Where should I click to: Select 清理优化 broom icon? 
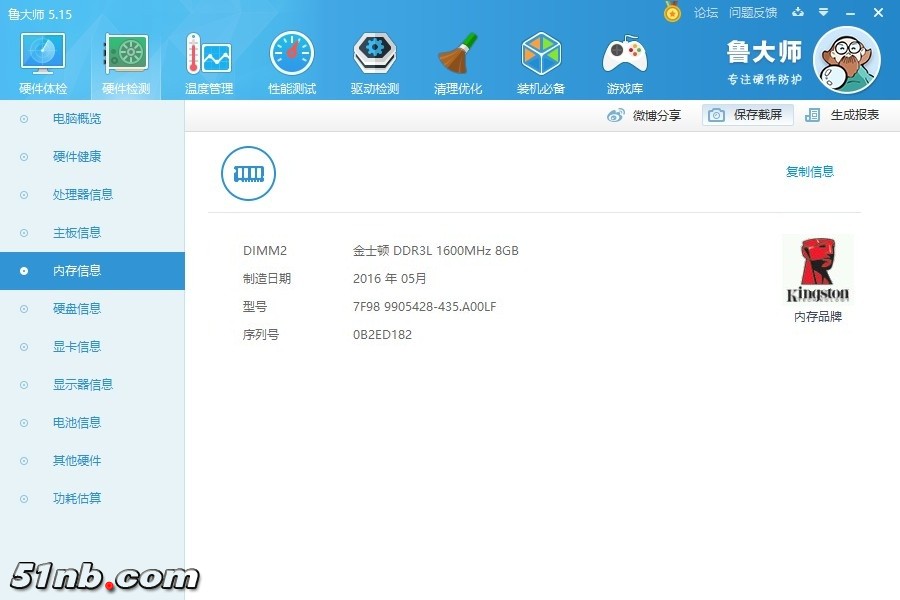(458, 55)
